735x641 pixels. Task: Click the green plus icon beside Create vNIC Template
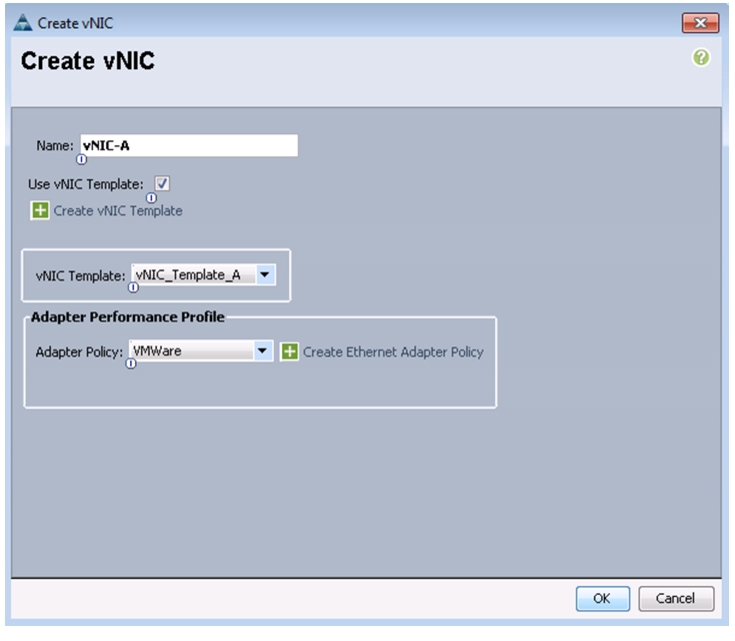pos(40,210)
